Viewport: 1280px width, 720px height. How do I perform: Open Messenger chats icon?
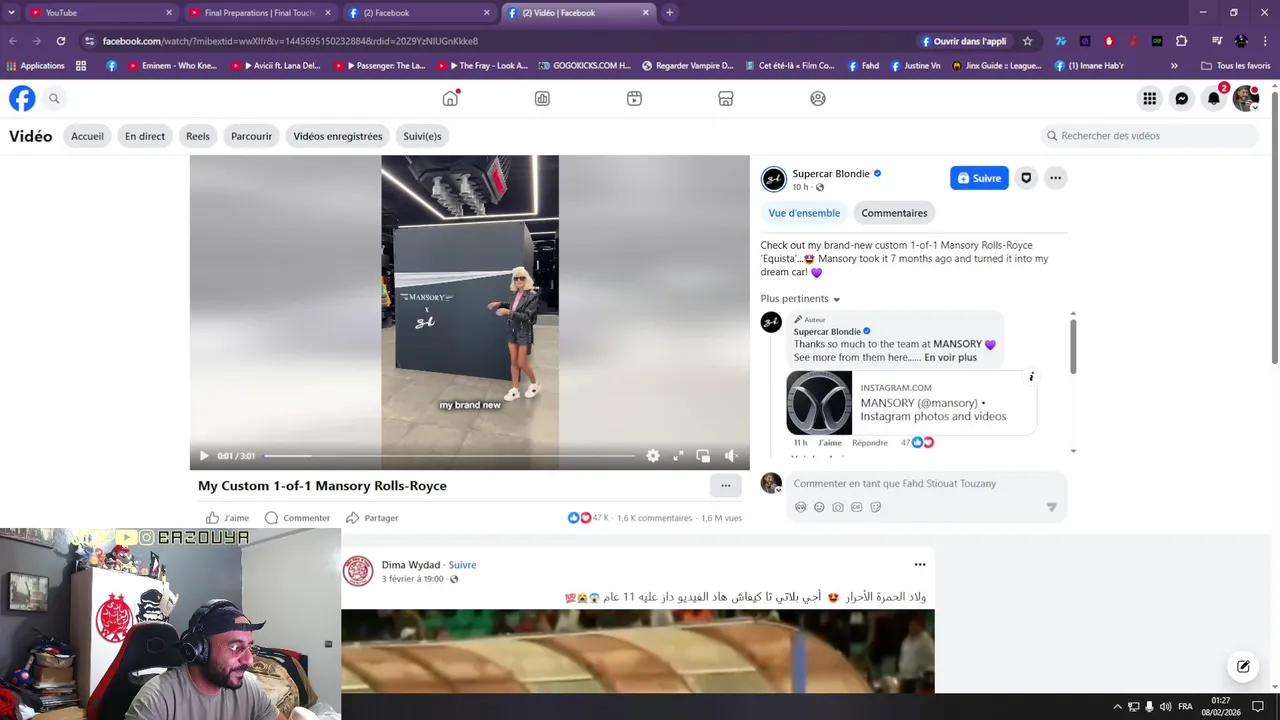[1182, 98]
